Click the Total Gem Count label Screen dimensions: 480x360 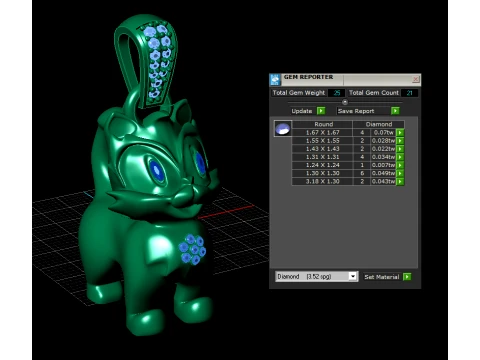(374, 93)
